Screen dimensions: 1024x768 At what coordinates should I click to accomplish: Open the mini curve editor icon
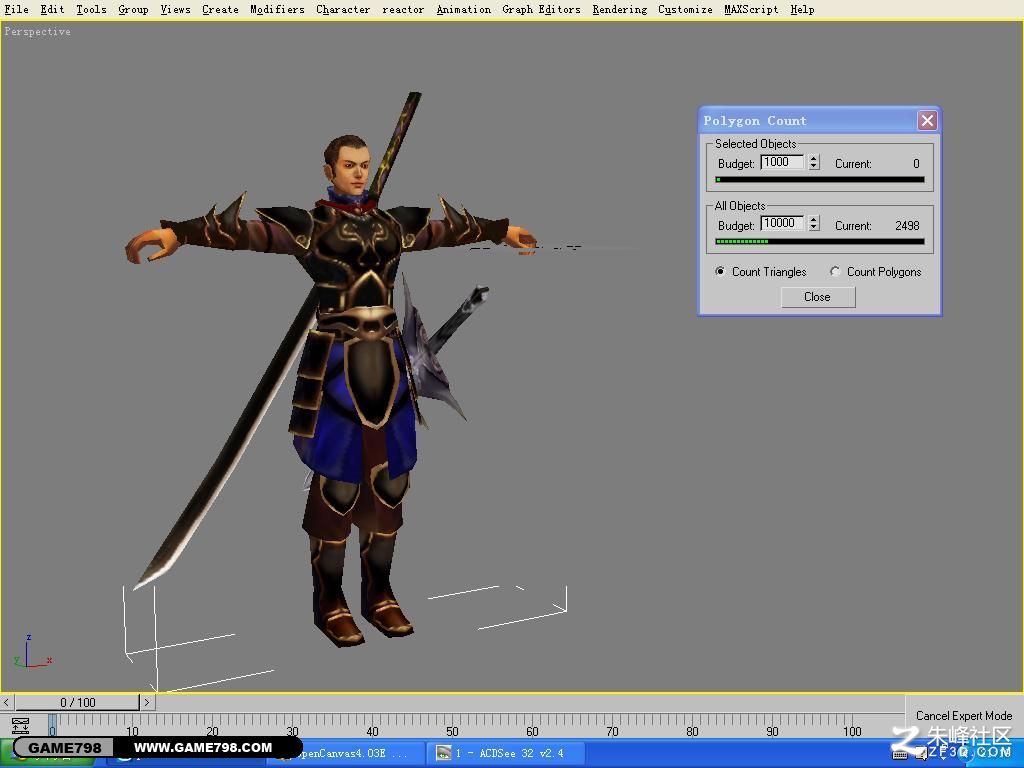coord(20,725)
